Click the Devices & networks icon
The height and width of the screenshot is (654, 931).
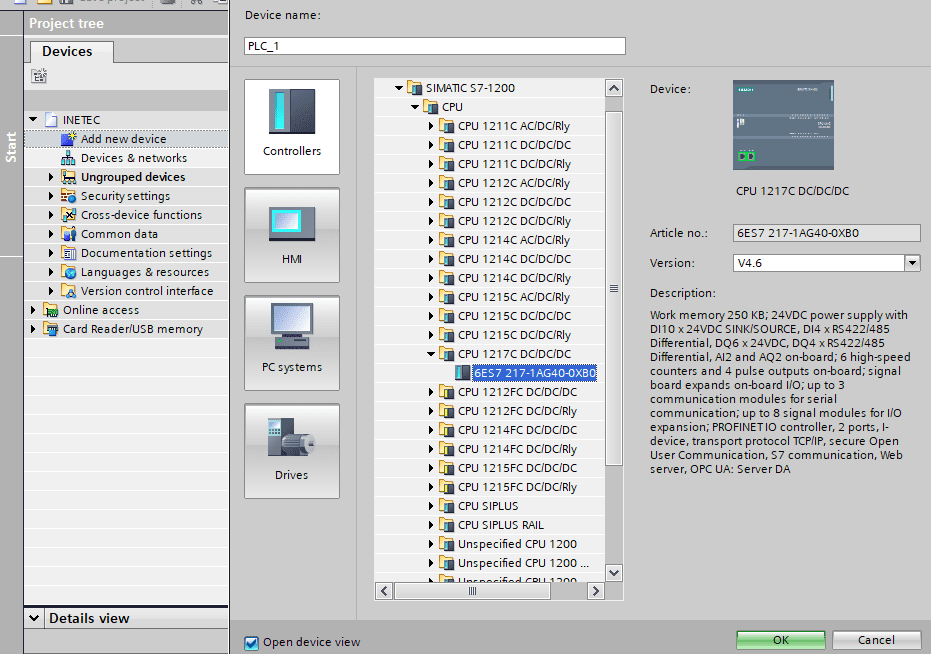click(69, 158)
